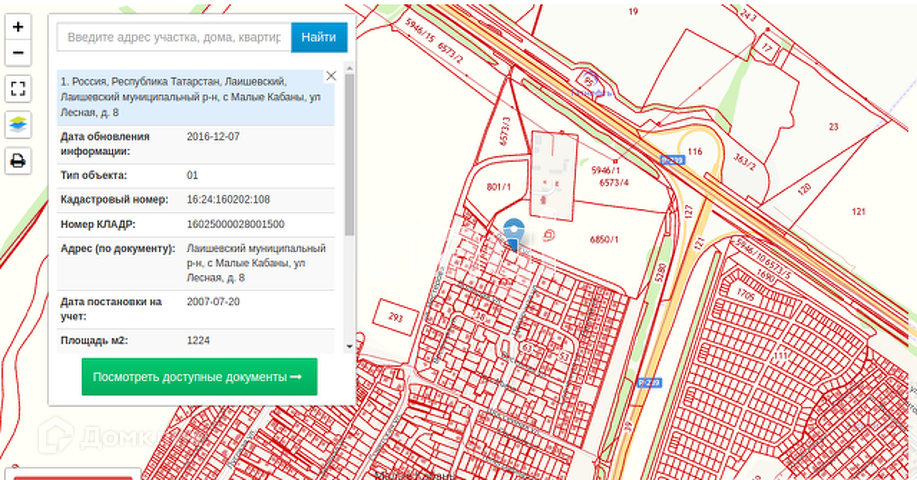Viewport: 917px width, 480px height.
Task: Select the Малые Кабаны address result
Action: (x=190, y=96)
